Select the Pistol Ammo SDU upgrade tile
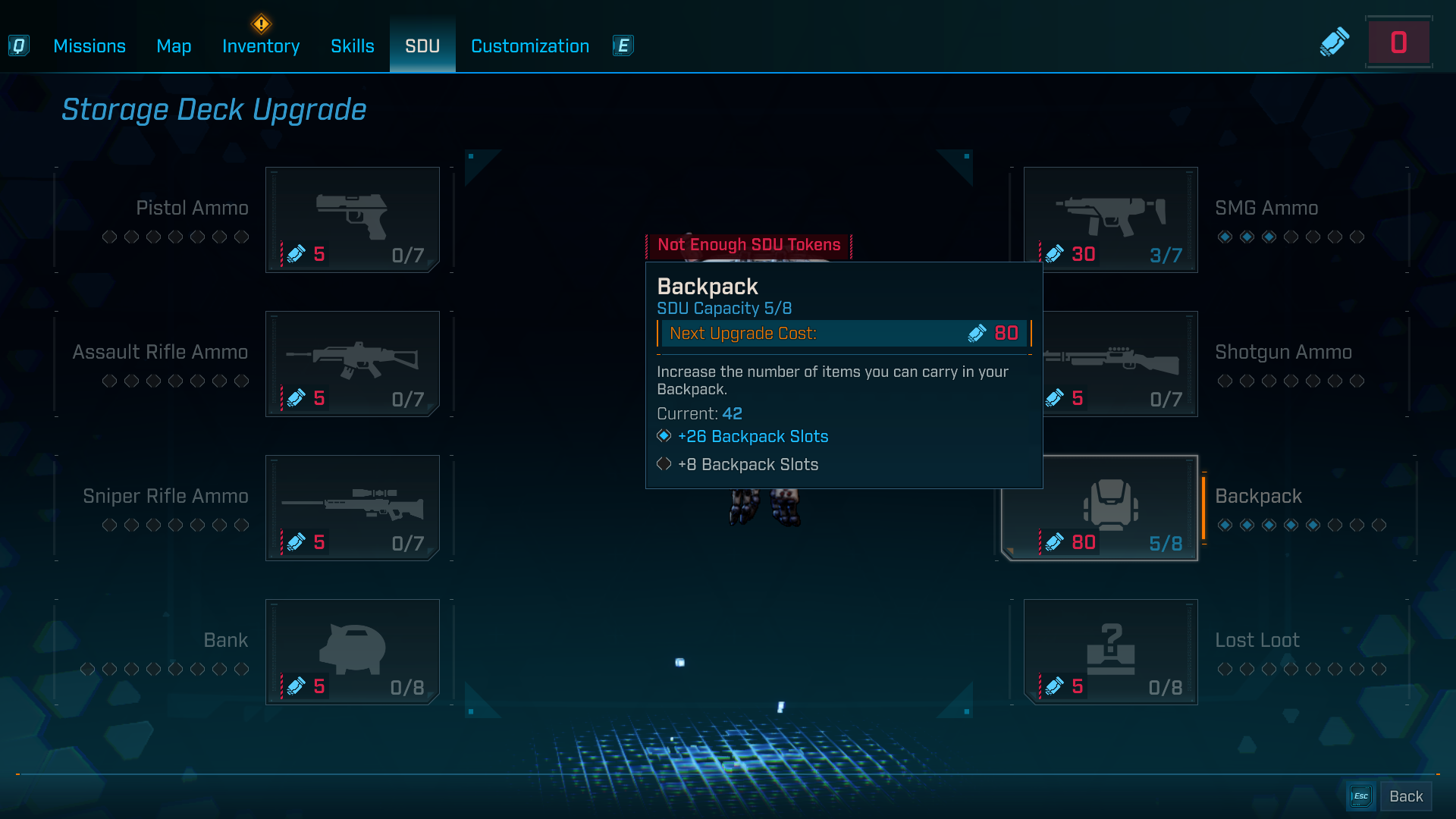The height and width of the screenshot is (819, 1456). click(x=352, y=219)
